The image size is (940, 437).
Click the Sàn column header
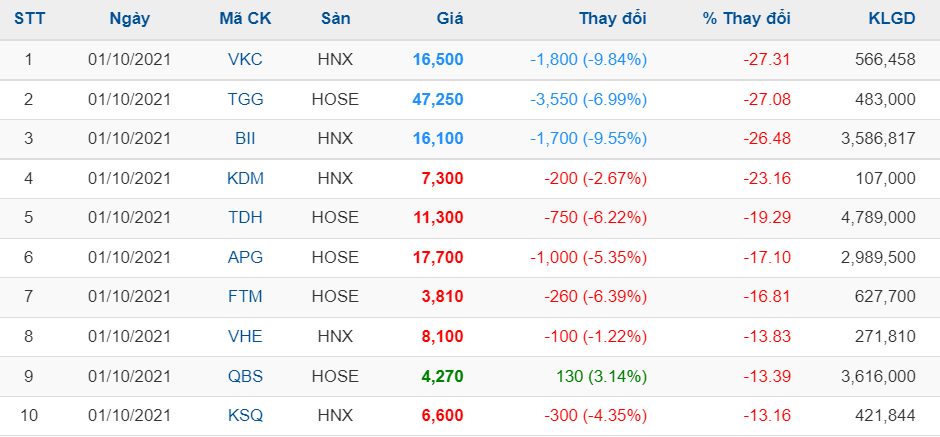[x=335, y=19]
